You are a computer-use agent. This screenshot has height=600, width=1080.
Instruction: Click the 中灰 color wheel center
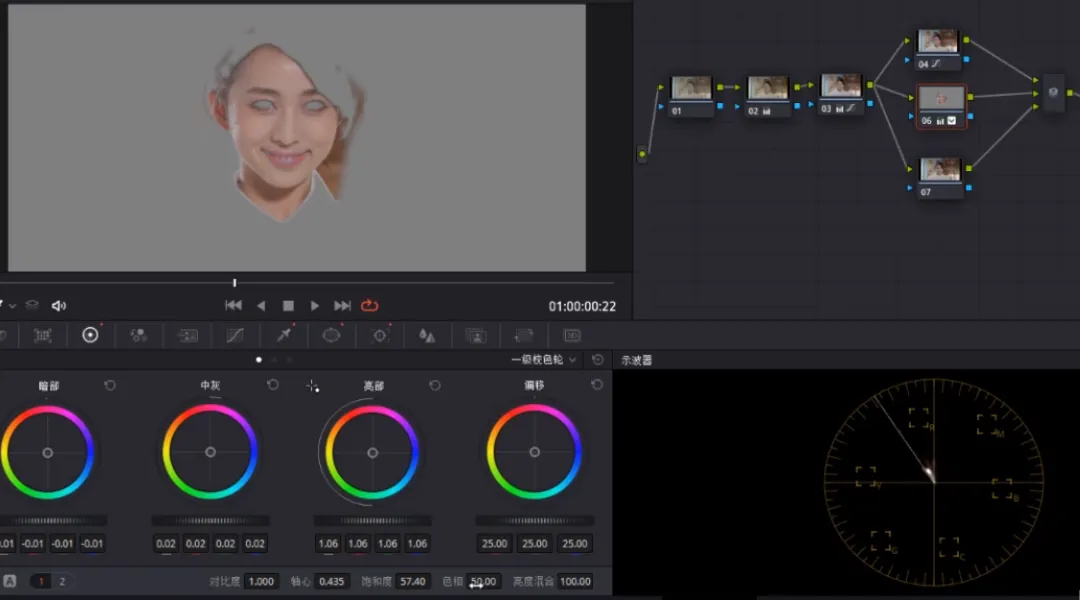point(210,452)
